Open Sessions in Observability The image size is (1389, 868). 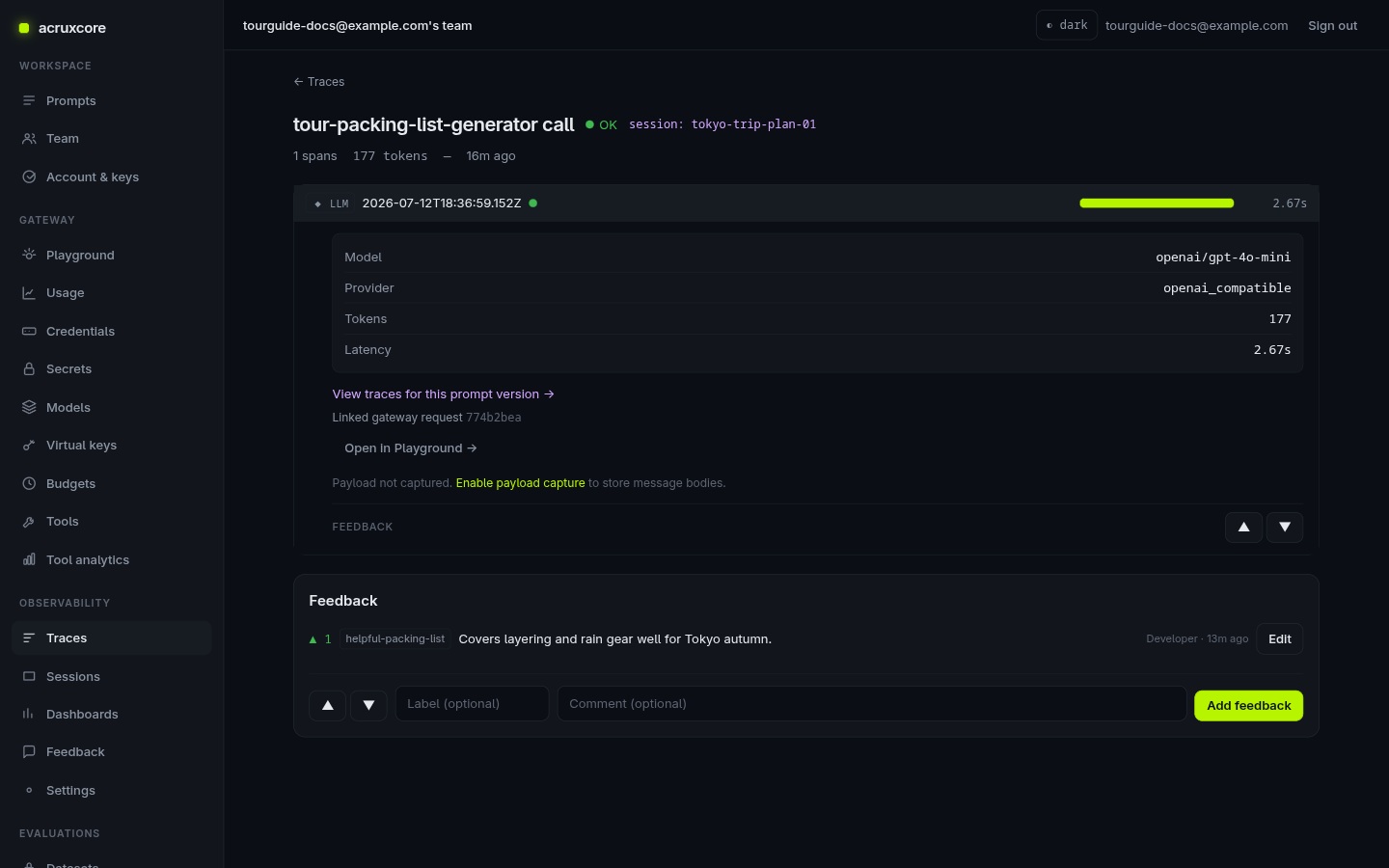click(x=111, y=676)
